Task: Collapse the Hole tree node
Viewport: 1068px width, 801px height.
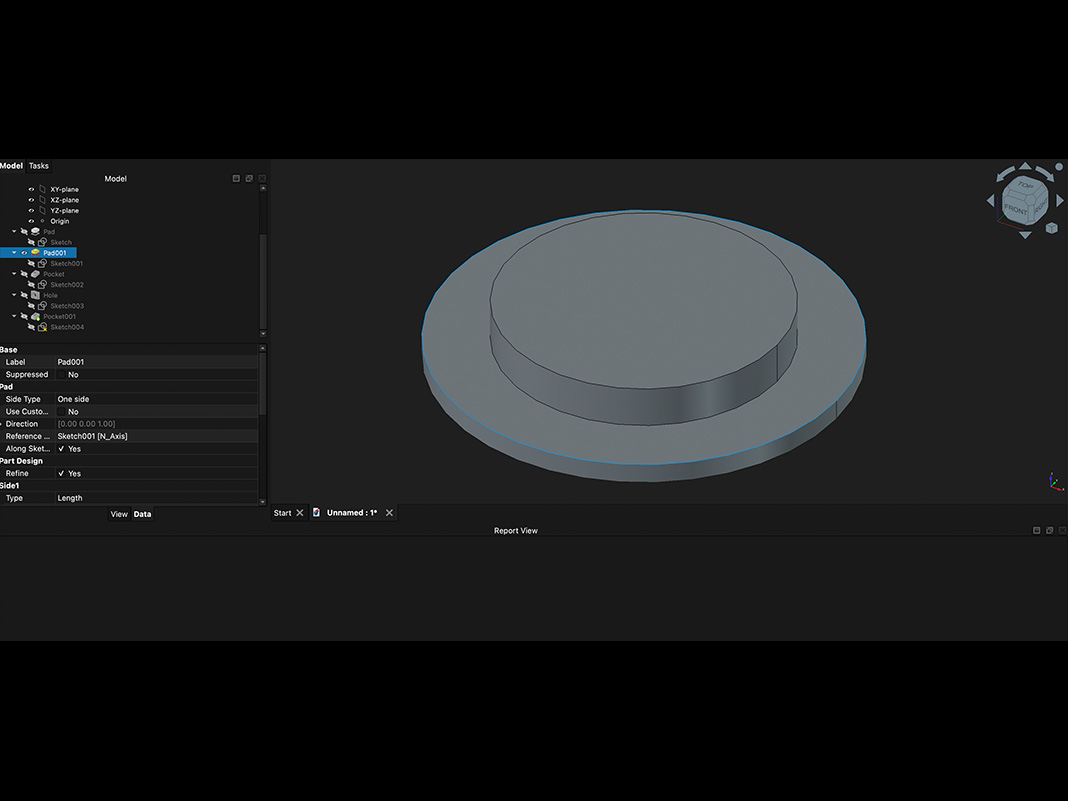Action: (x=14, y=295)
